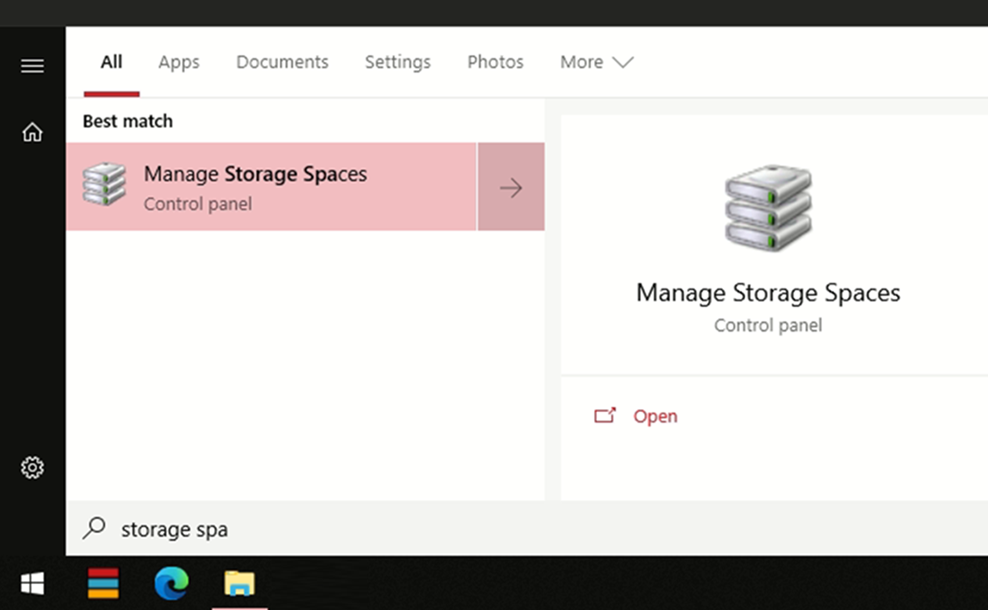Switch to the Settings tab
Viewport: 988px width, 610px height.
tap(398, 62)
